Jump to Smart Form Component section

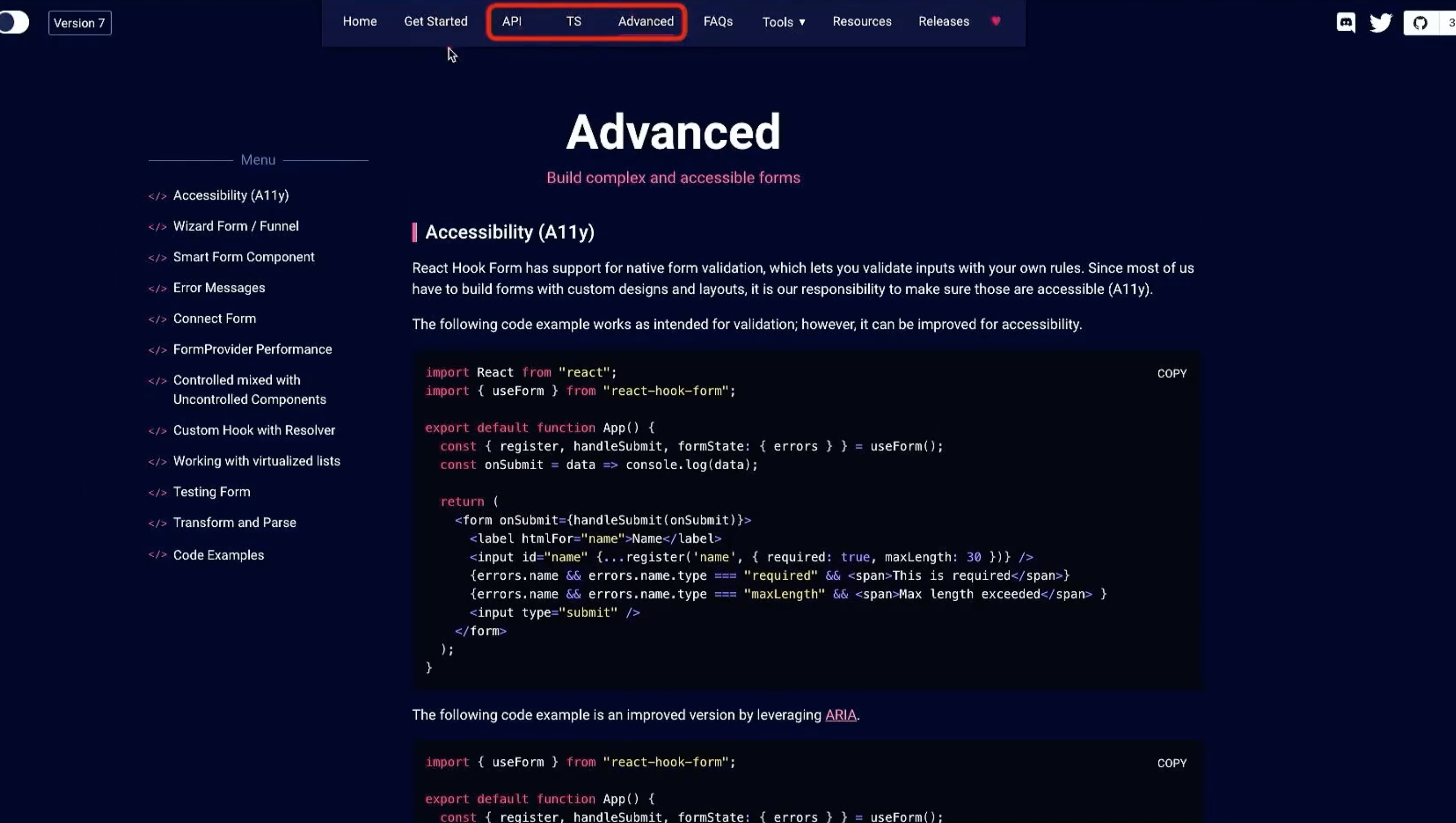point(244,257)
